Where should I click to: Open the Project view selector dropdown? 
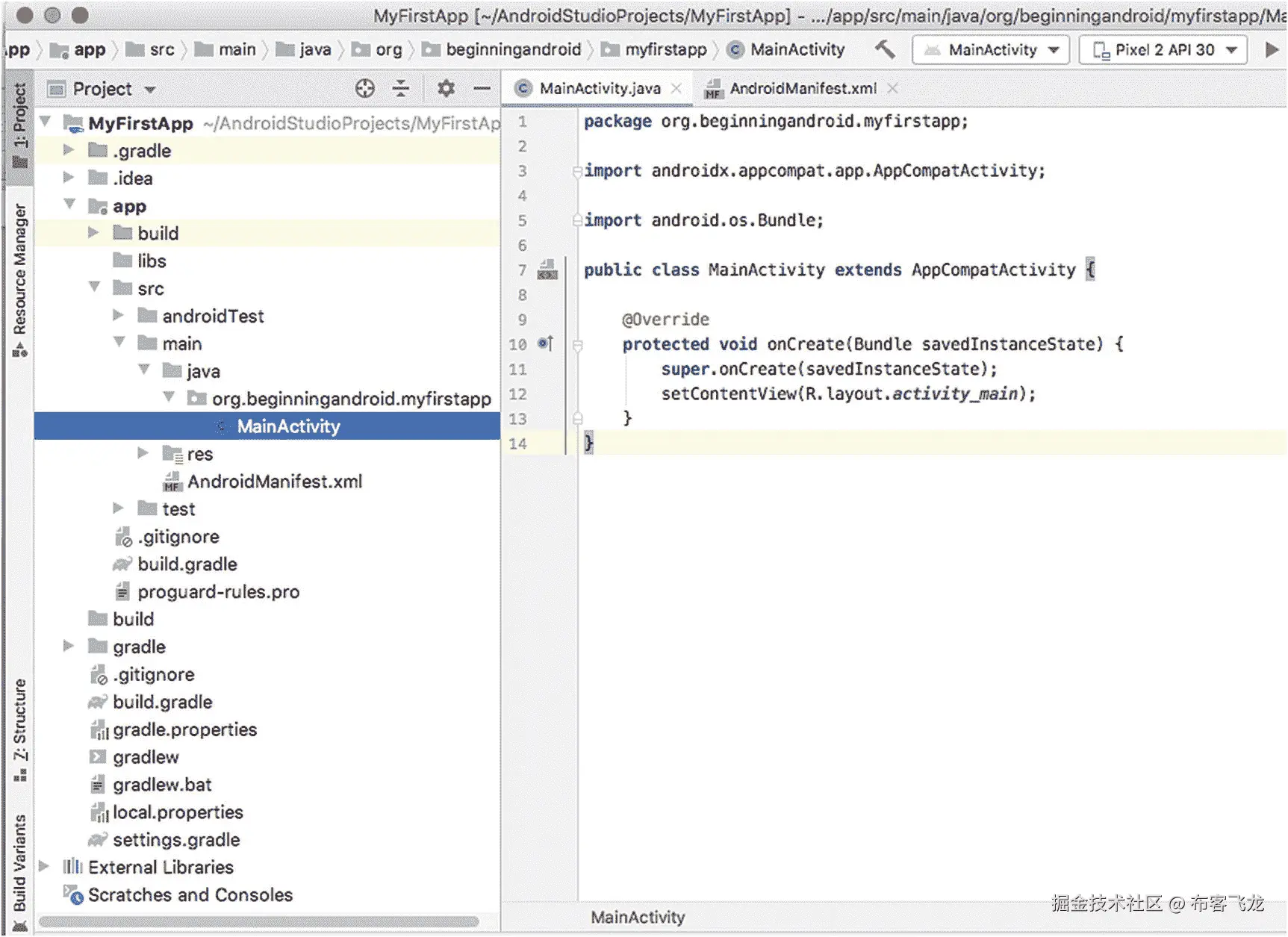point(102,90)
